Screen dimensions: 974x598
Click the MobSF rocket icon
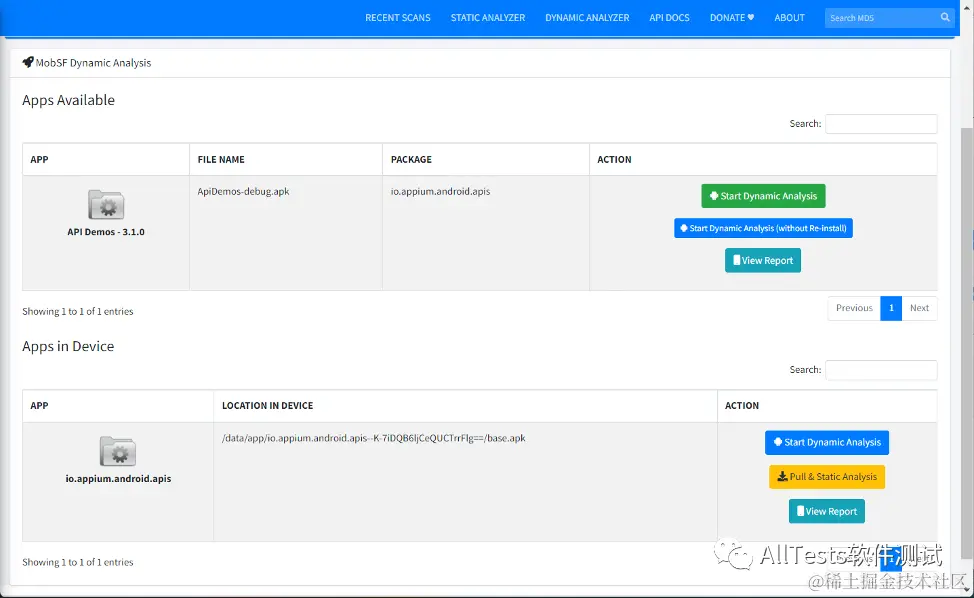point(28,62)
